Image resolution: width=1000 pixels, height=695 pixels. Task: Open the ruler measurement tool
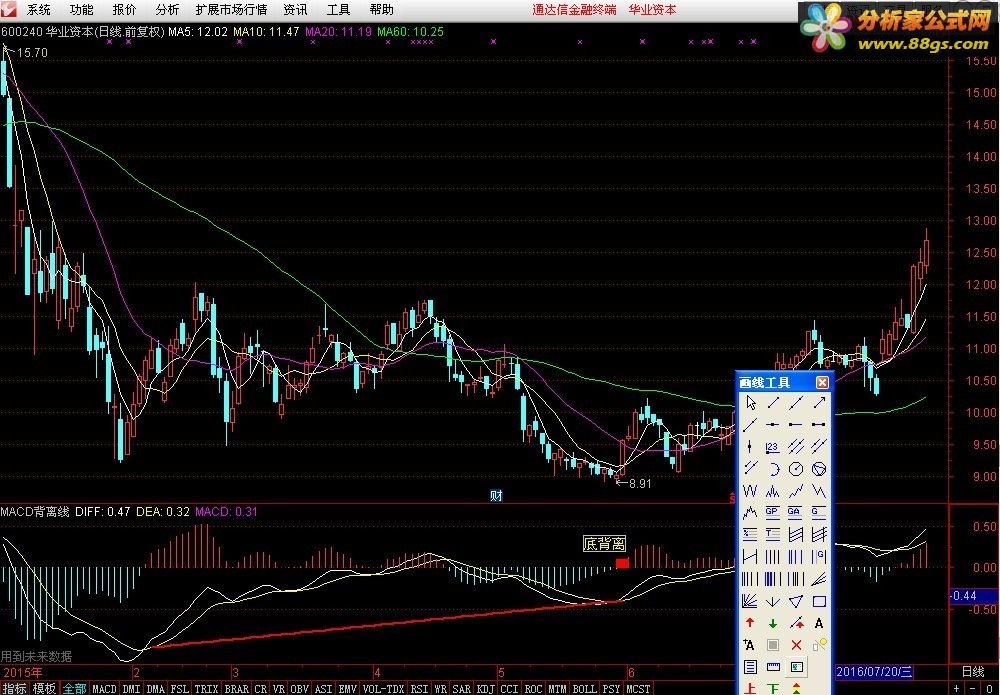773,667
